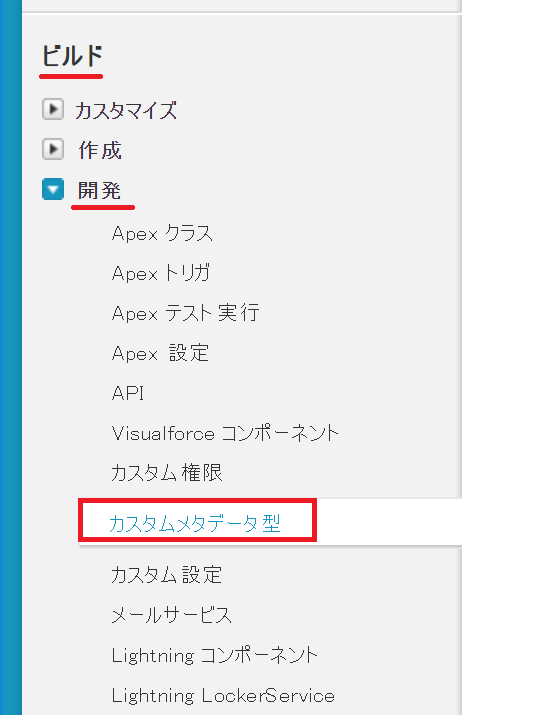Viewport: 538px width, 715px height.
Task: Open Apex テスト実行 link
Action: (x=186, y=313)
